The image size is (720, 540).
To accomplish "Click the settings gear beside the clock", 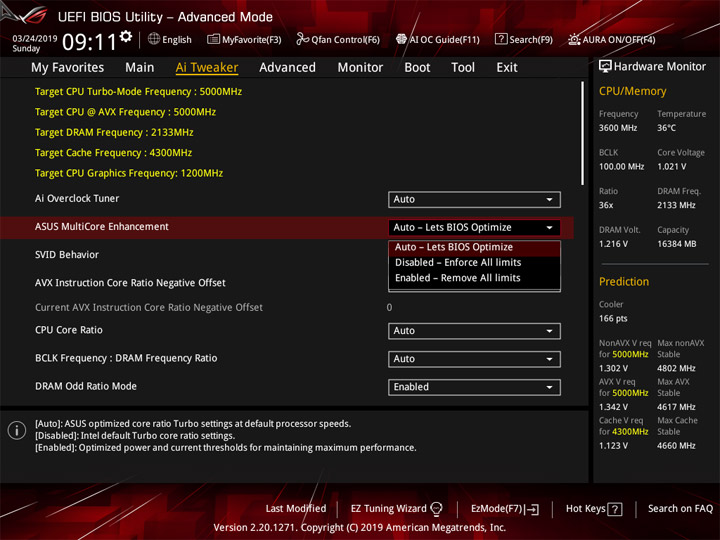I will coord(126,36).
